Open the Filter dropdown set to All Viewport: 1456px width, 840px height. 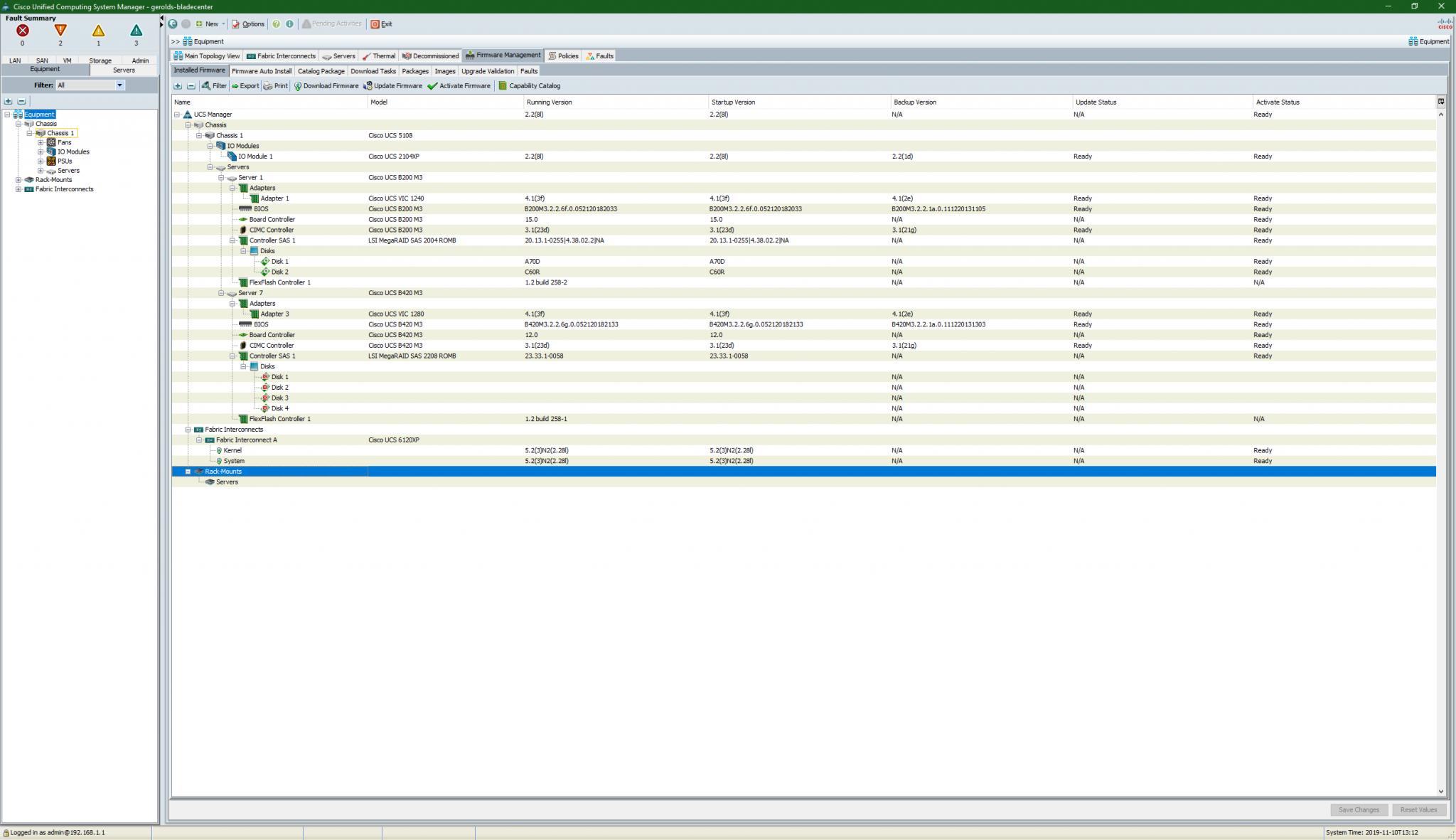pyautogui.click(x=90, y=85)
